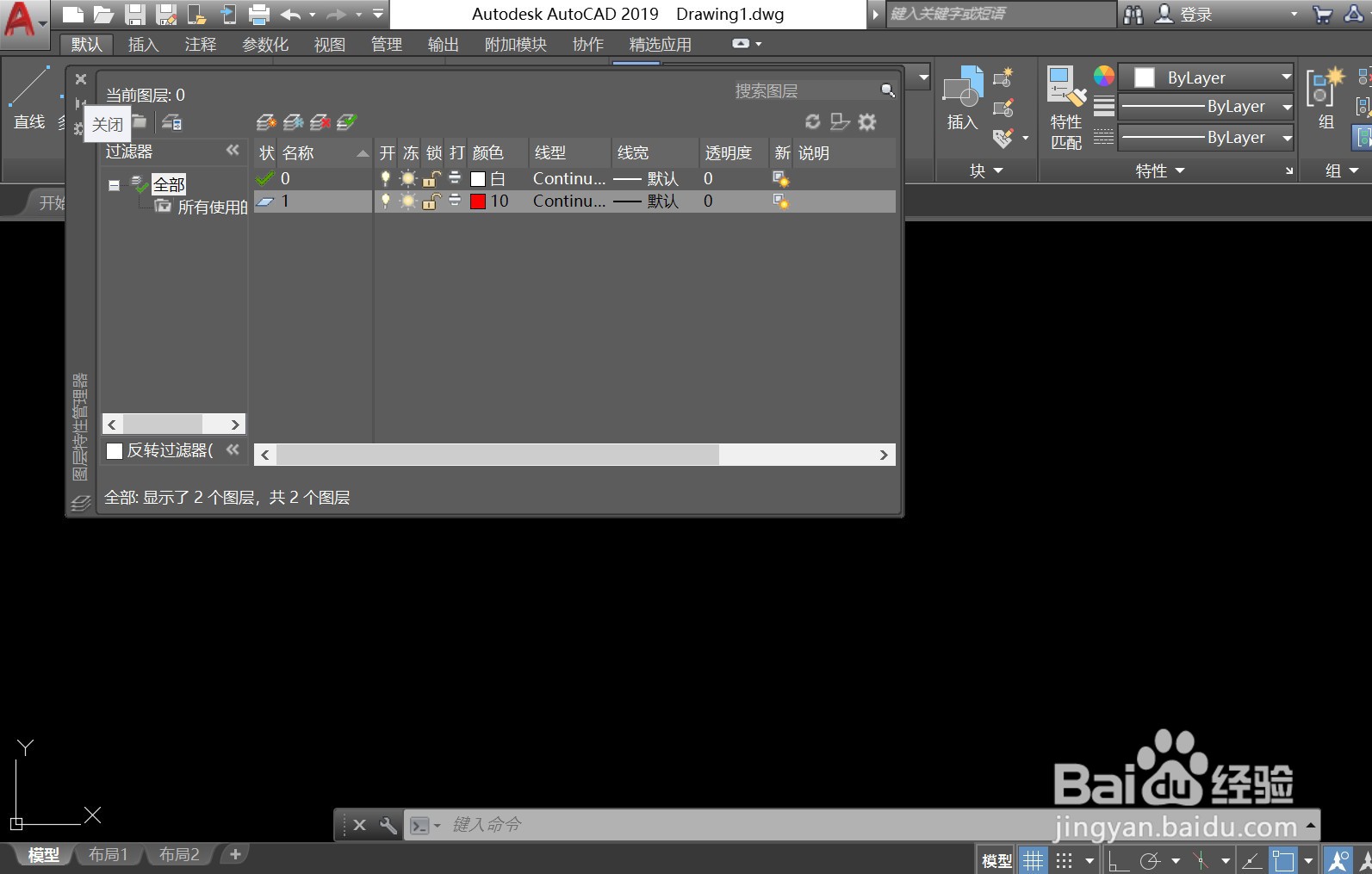Open a file with the folder icon

103,14
